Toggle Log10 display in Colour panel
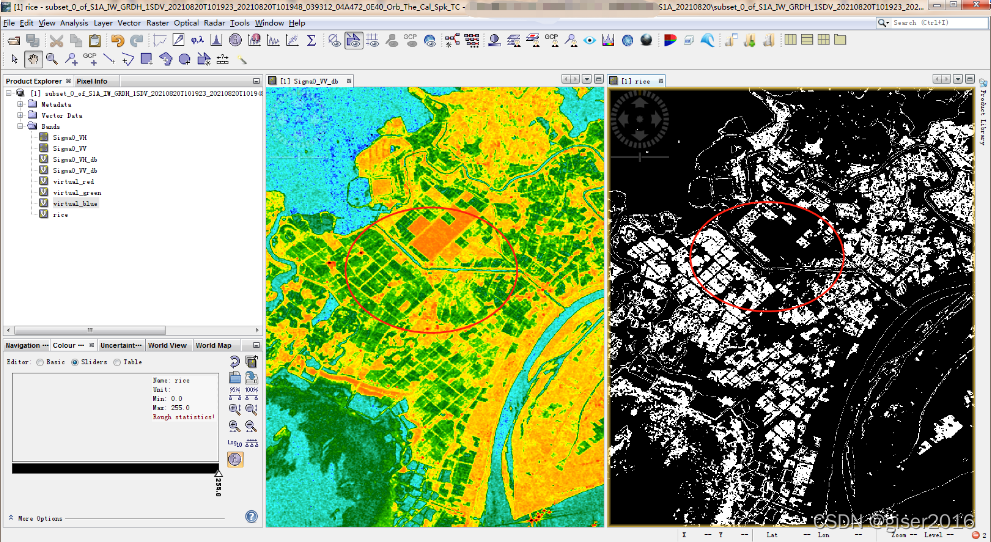The height and width of the screenshot is (542, 991). [x=235, y=443]
